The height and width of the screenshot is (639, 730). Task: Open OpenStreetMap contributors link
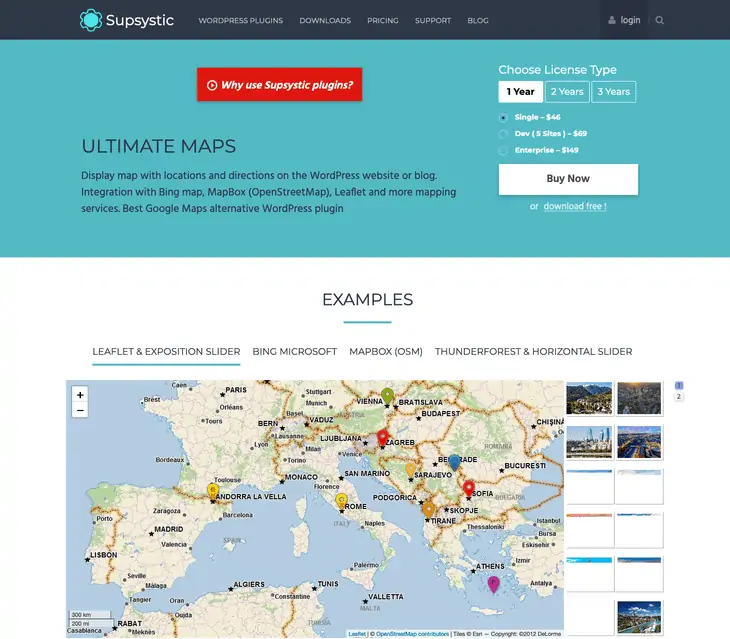(412, 634)
